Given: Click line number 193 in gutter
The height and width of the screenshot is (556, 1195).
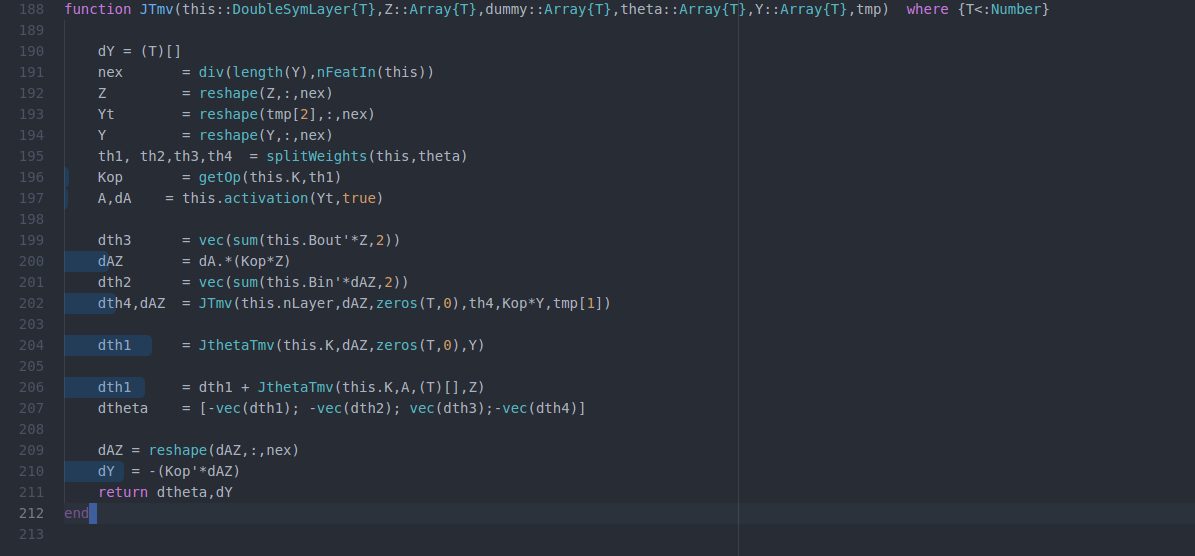Looking at the screenshot, I should (x=31, y=114).
